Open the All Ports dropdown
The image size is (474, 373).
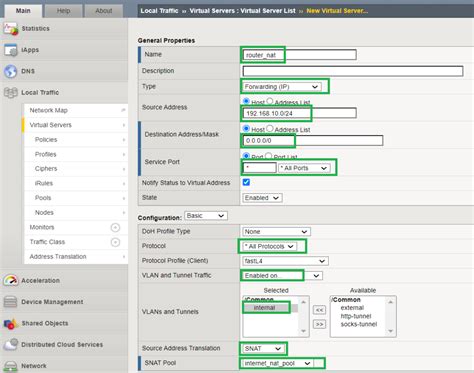coord(304,168)
